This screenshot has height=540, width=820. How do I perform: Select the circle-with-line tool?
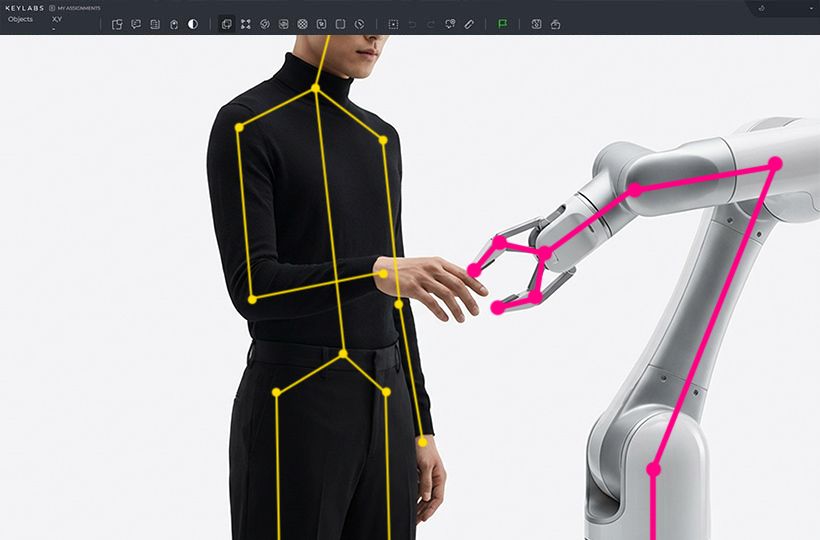pos(359,24)
